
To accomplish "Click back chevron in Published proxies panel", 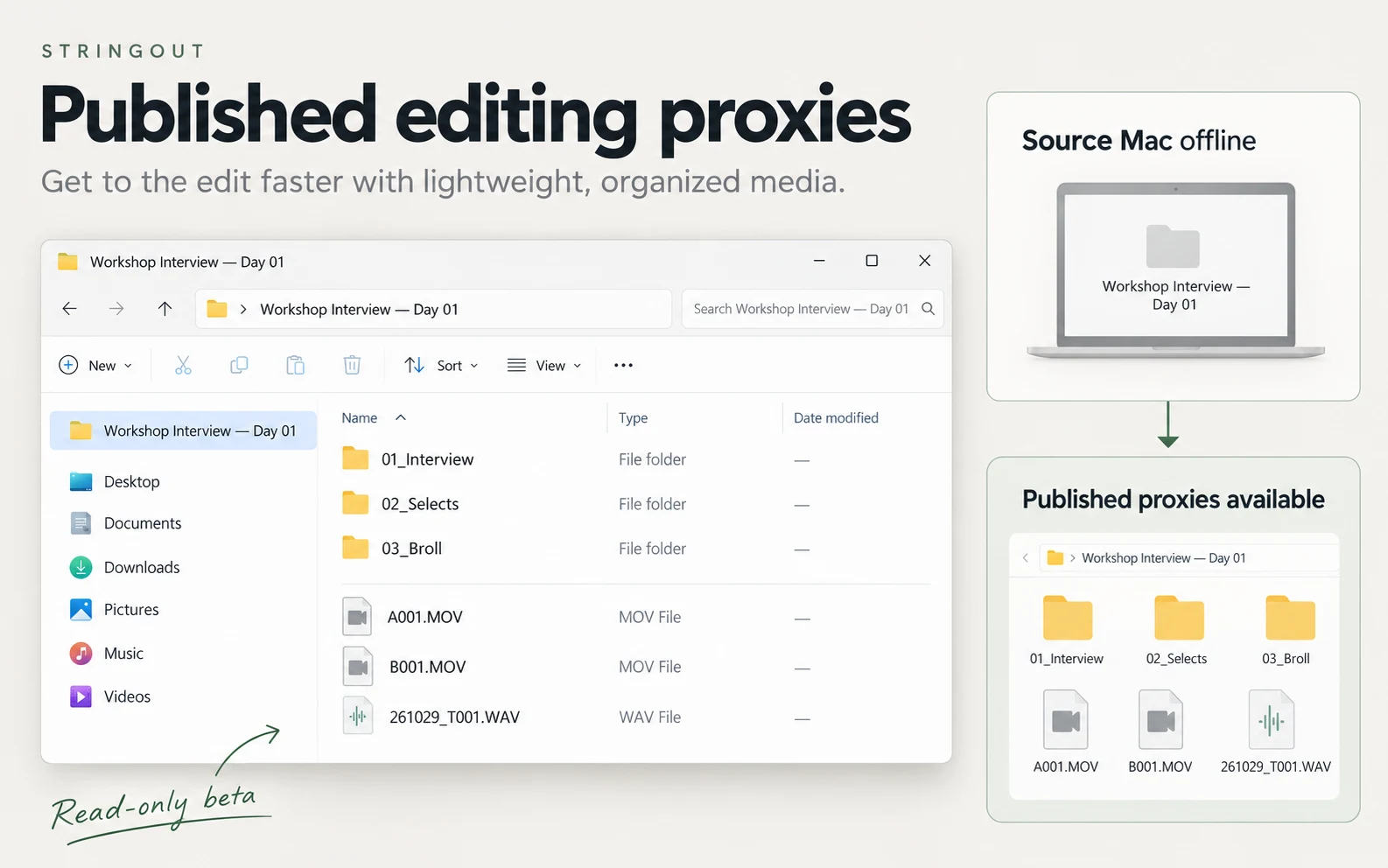I will (x=1025, y=557).
